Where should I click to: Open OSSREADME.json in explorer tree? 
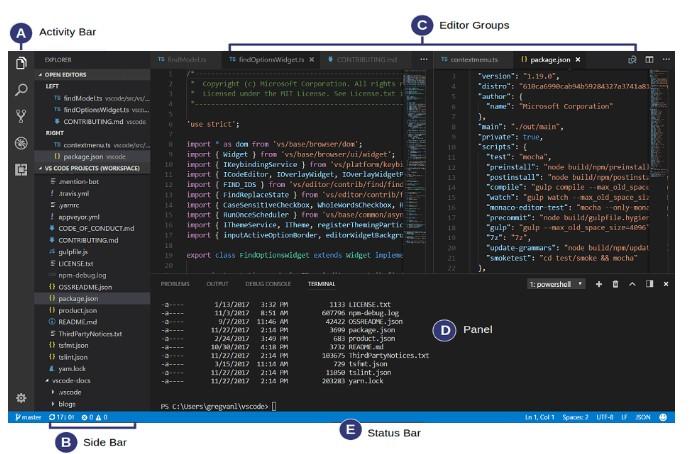(x=93, y=287)
